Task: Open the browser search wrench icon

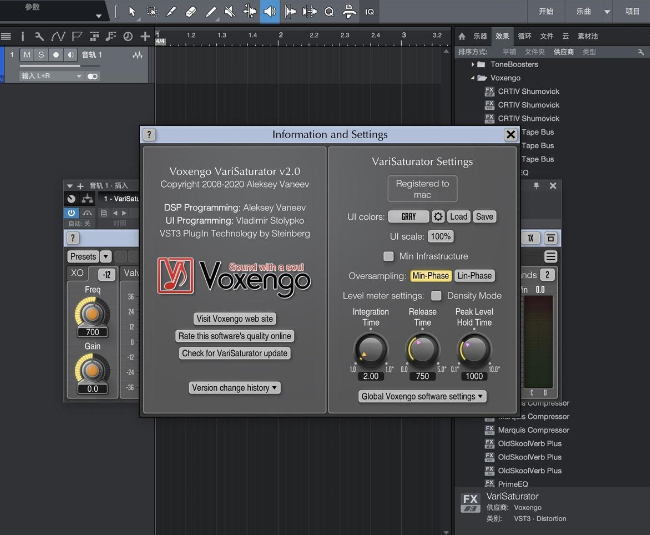Action: (641, 52)
